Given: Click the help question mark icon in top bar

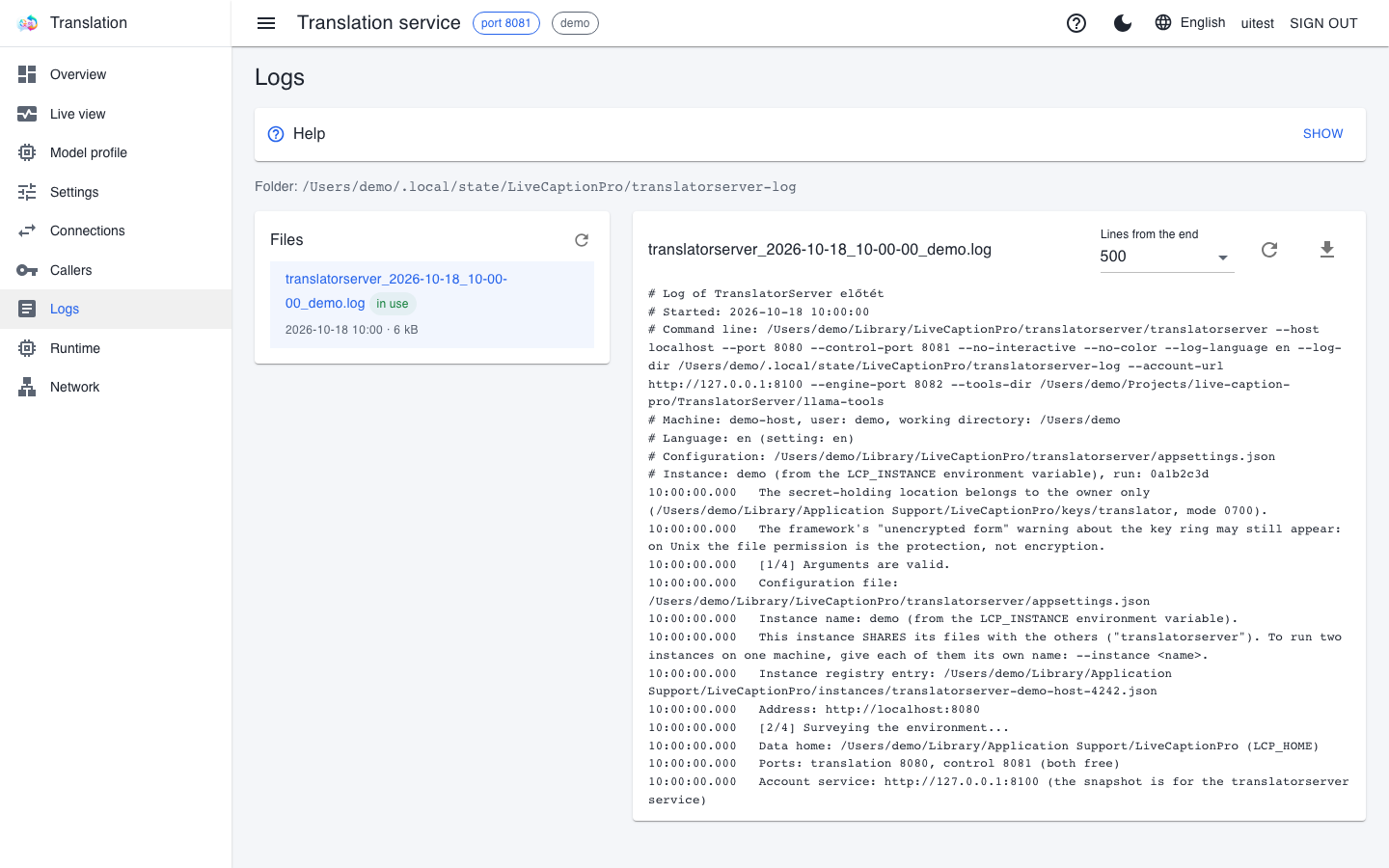Looking at the screenshot, I should 1076,23.
